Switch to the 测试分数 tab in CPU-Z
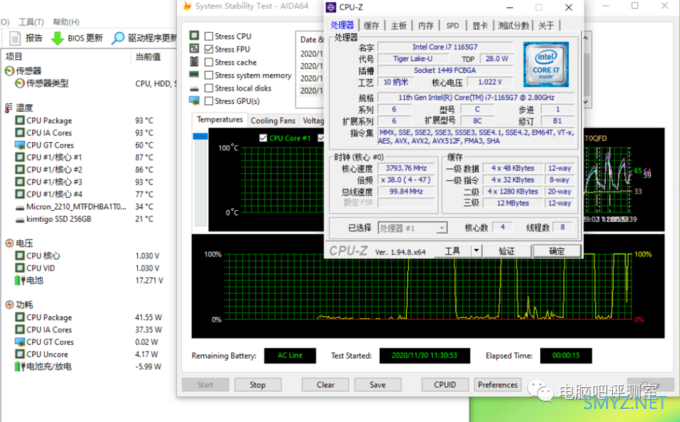This screenshot has width=680, height=422. 513,26
